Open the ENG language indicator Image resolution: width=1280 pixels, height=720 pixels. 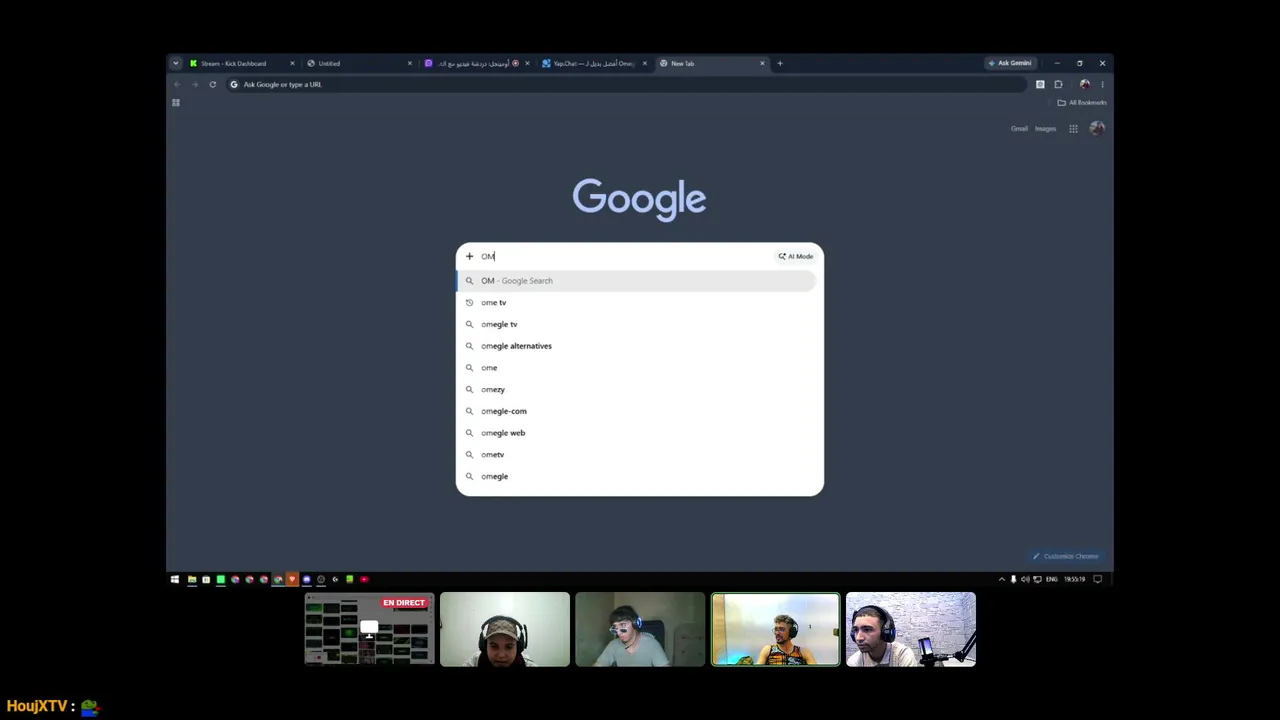click(1051, 579)
